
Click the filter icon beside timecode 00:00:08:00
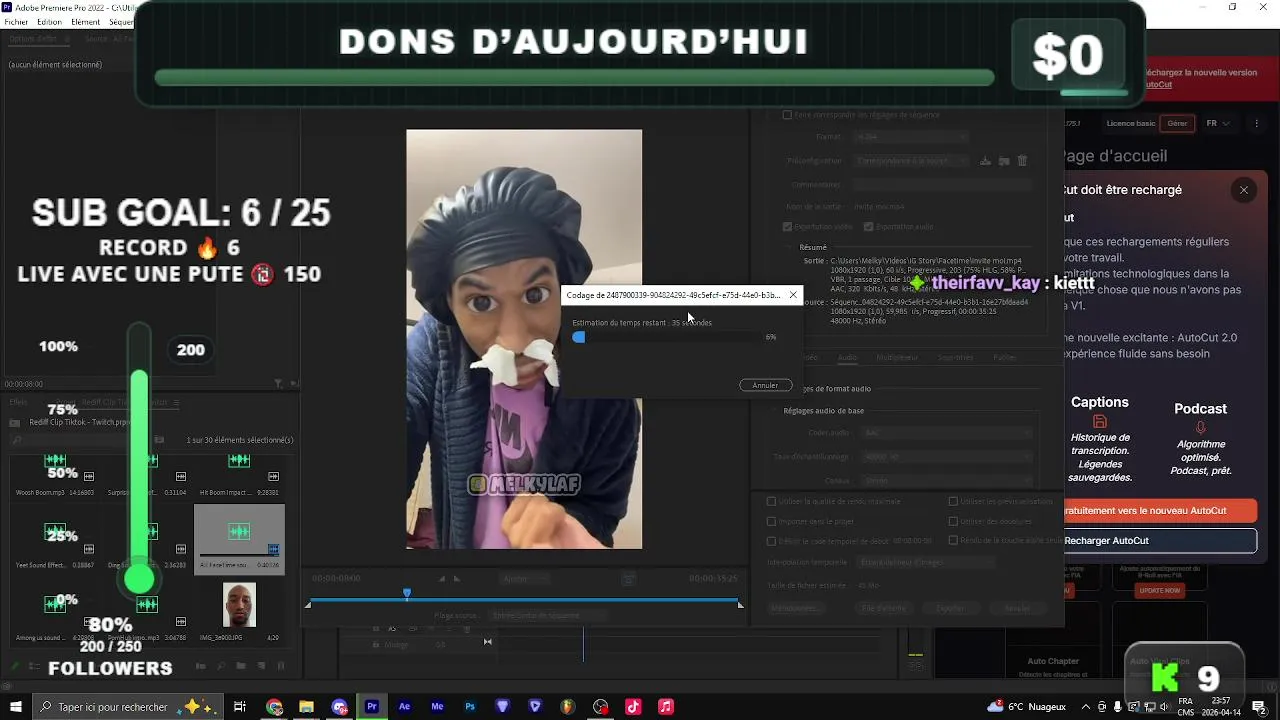pos(279,384)
